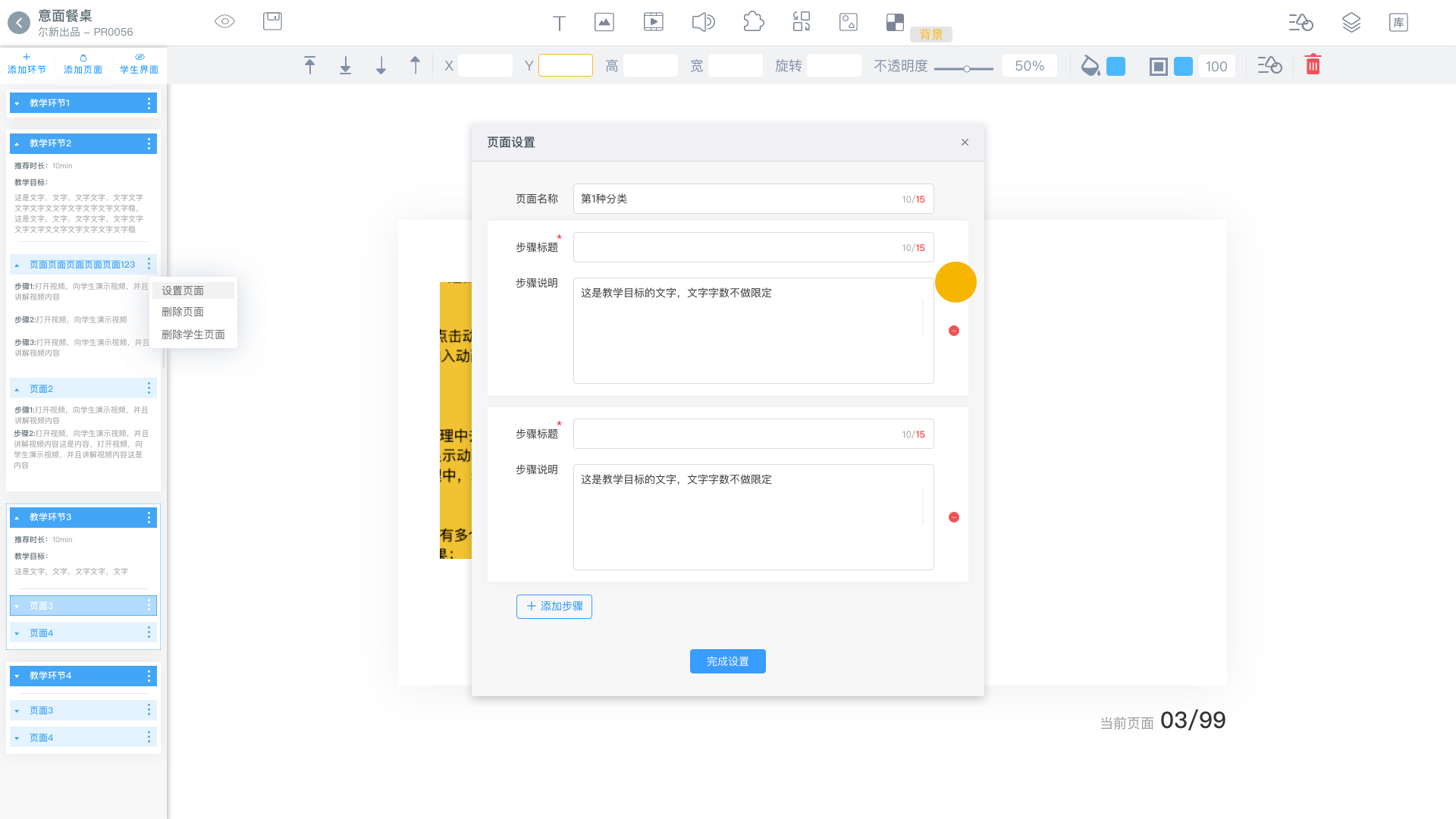Click 添加页面 button

click(x=83, y=64)
